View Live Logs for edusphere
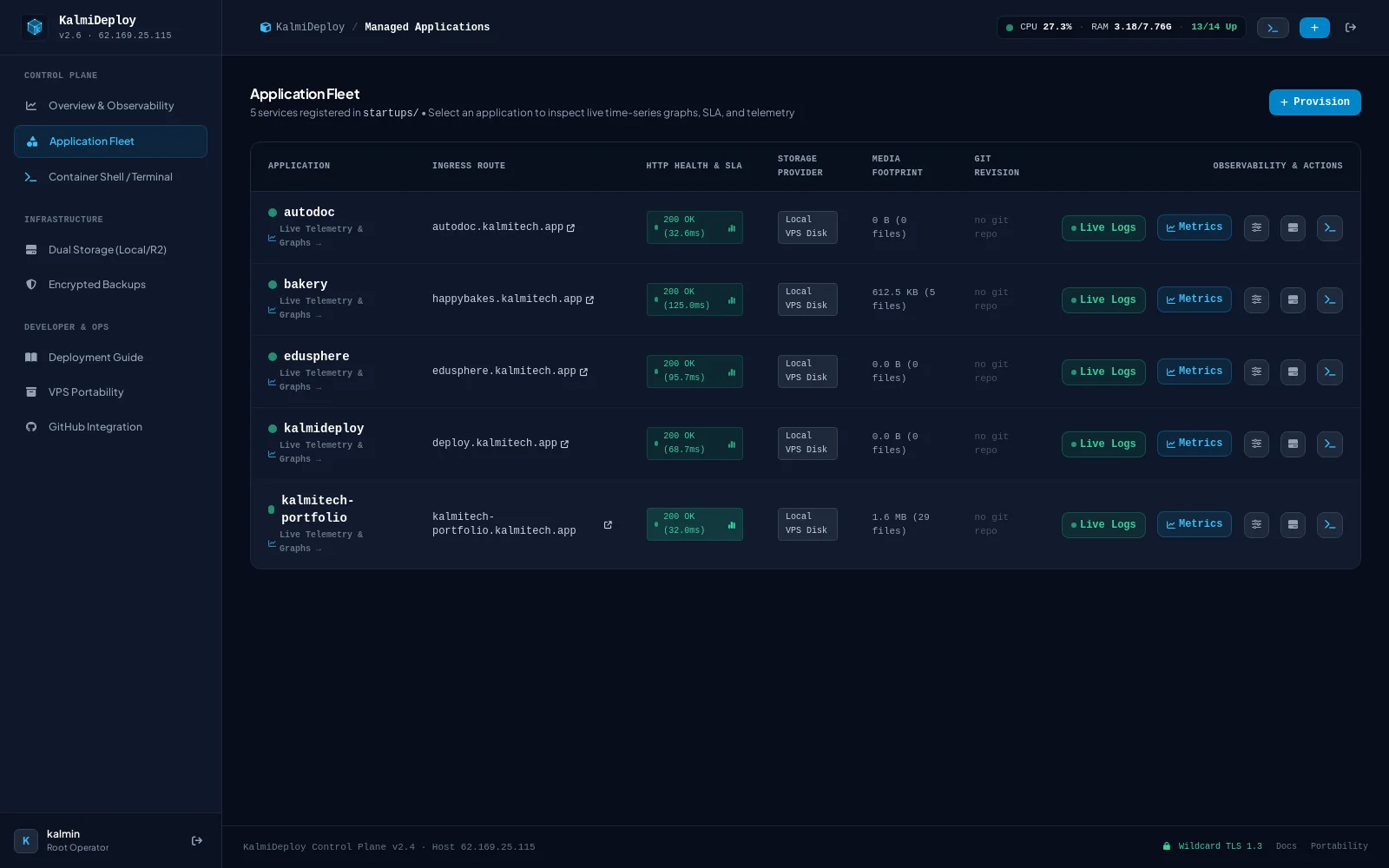The width and height of the screenshot is (1389, 868). (1103, 372)
